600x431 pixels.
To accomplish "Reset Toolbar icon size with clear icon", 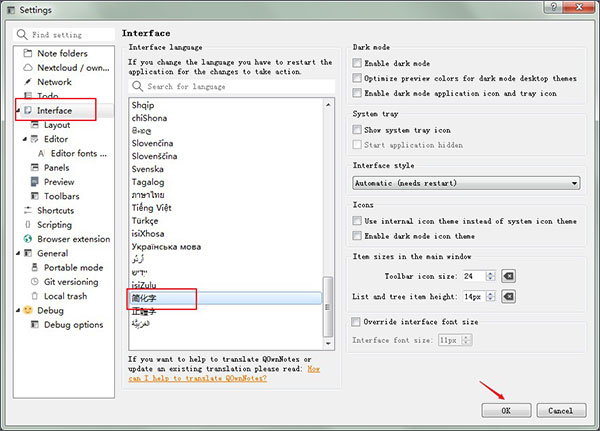I will (509, 276).
